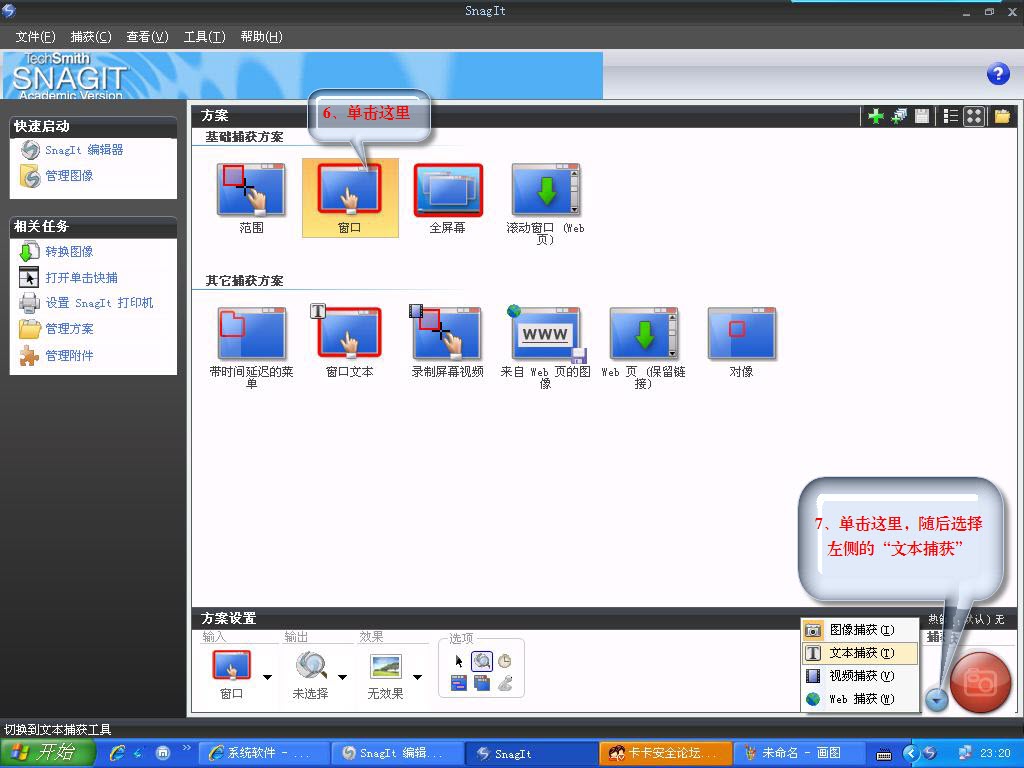Screen dimensions: 1024x768
Task: Choose the 对像 object capture profile
Action: [x=741, y=342]
